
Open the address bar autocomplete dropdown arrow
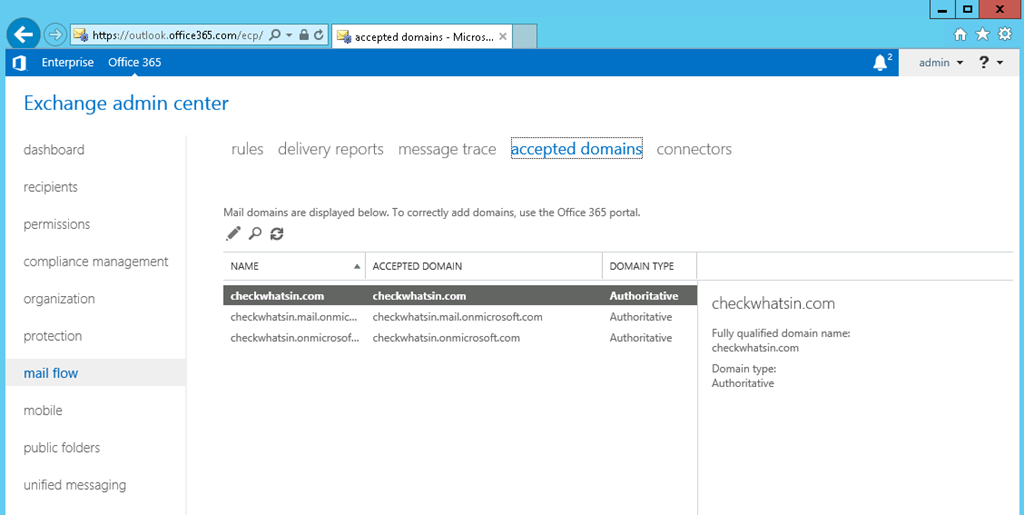click(289, 35)
